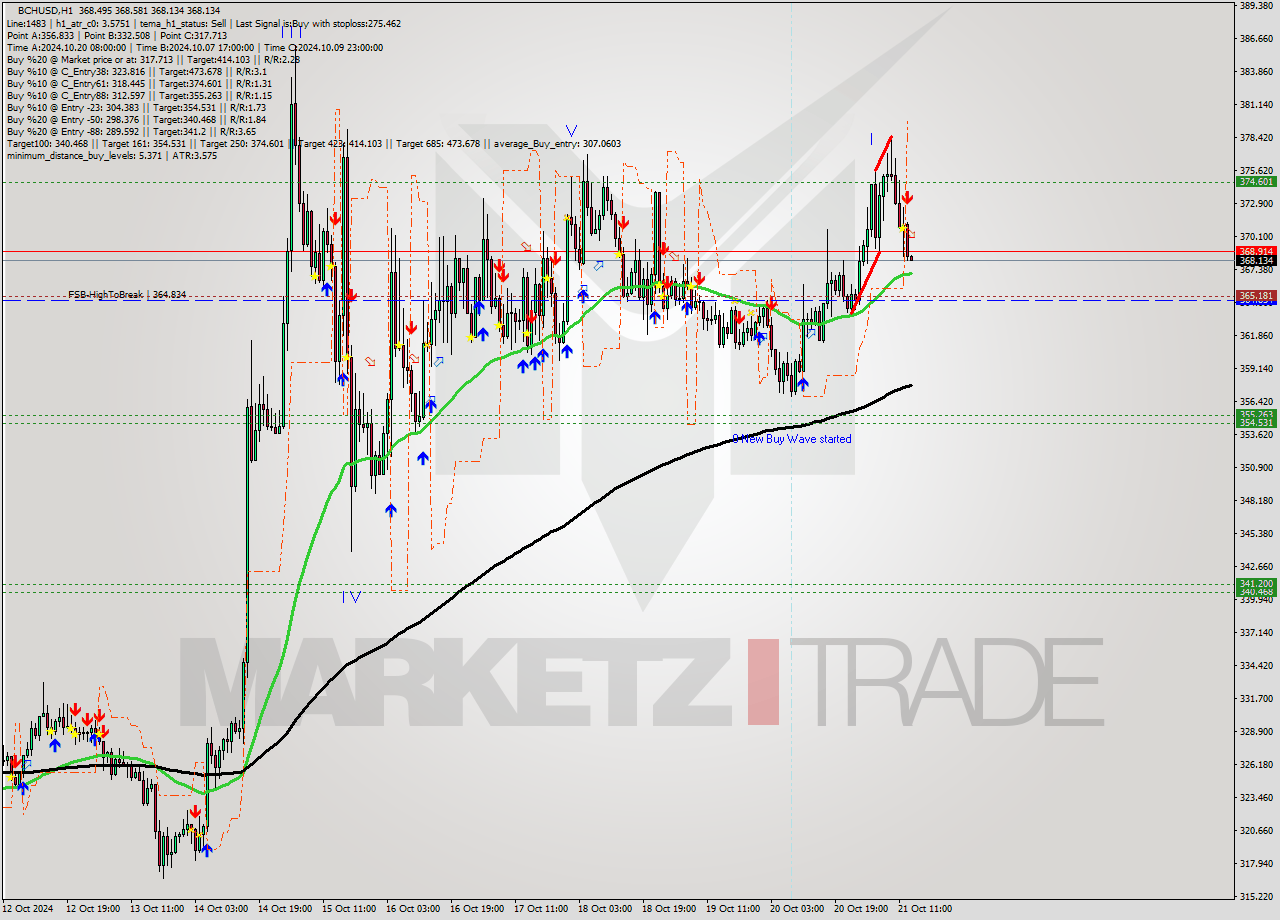Select the 372.900 price axis label
Screen dimensions: 1280x920
pos(1256,204)
